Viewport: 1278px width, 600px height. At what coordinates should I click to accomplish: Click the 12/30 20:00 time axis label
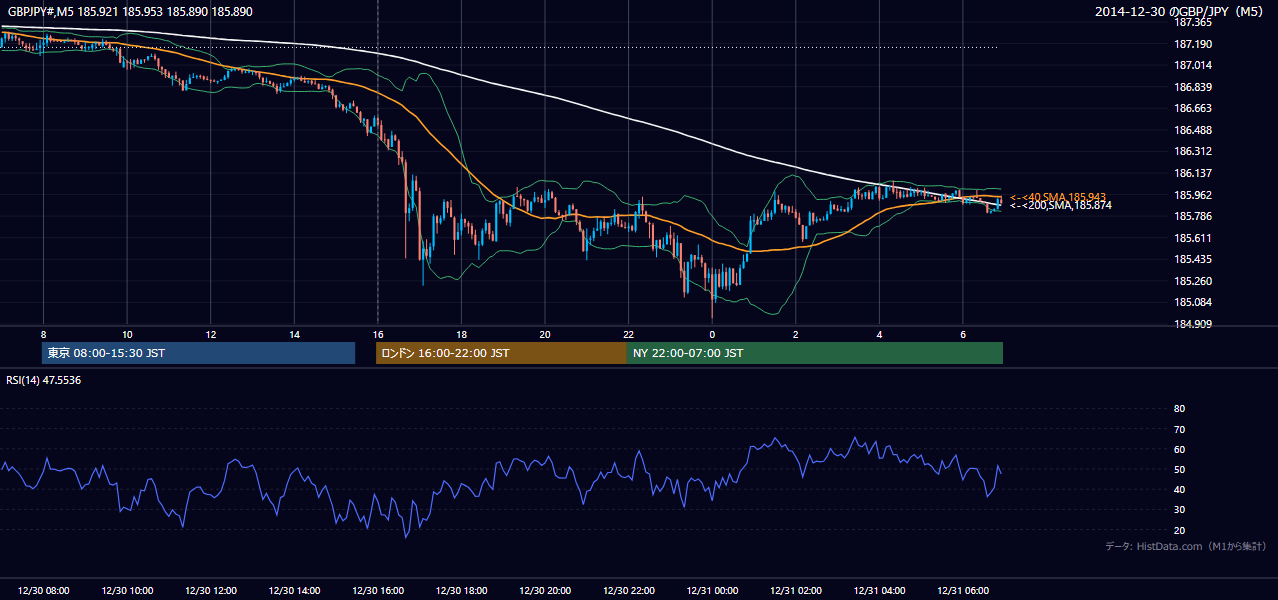(x=545, y=591)
